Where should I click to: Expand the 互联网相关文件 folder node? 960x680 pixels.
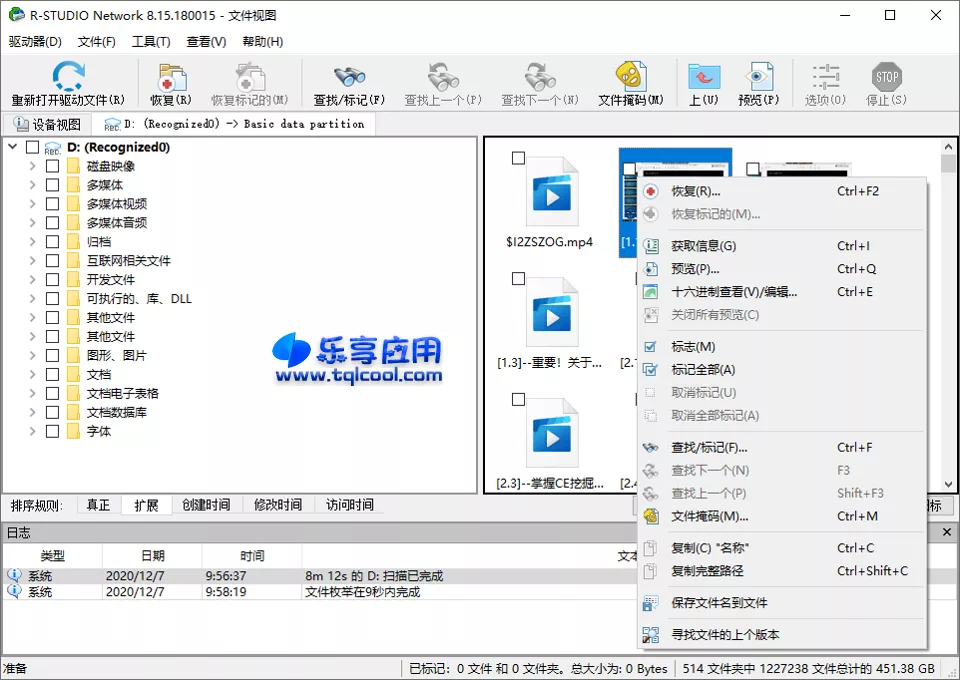pos(32,261)
